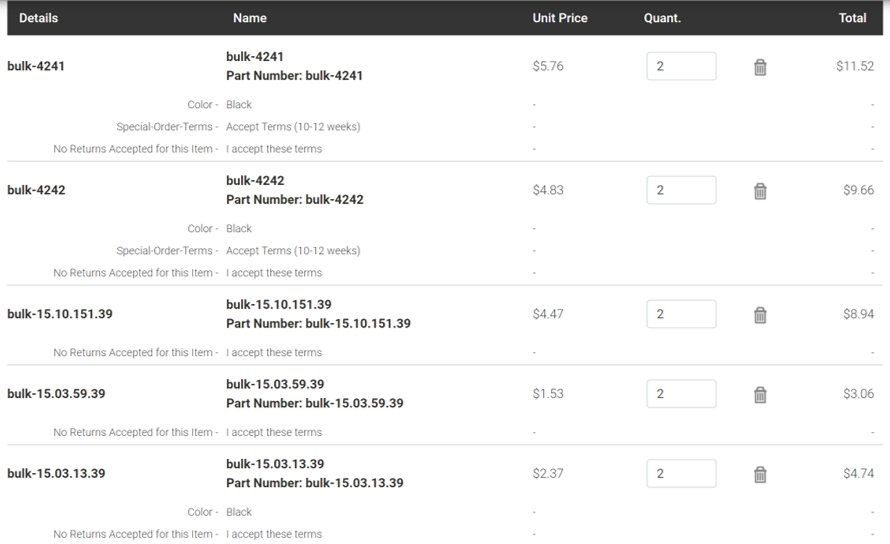Remove bulk-15.03.13.39 with the trash icon

[760, 474]
